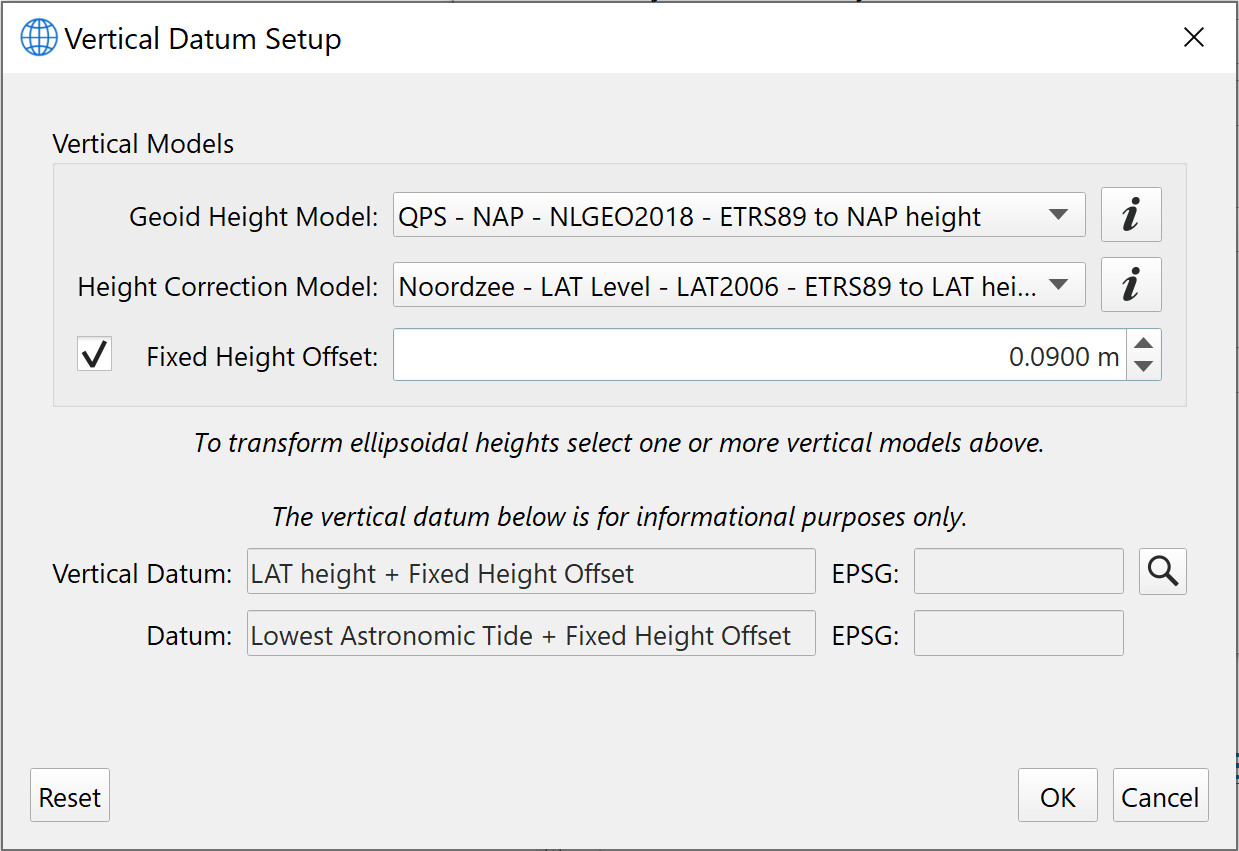Screen dimensions: 1239x851
Task: Click the Vertical Datum text field
Action: (x=531, y=572)
